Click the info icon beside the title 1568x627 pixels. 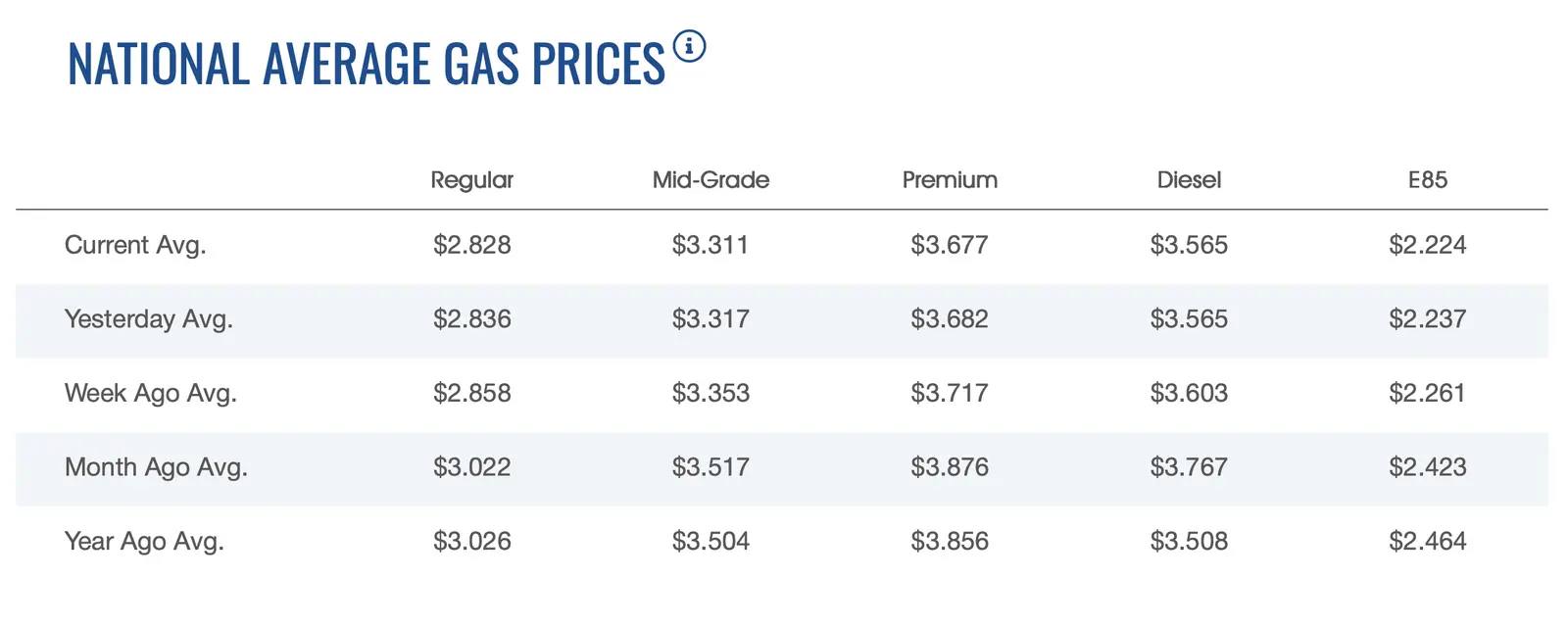[689, 46]
